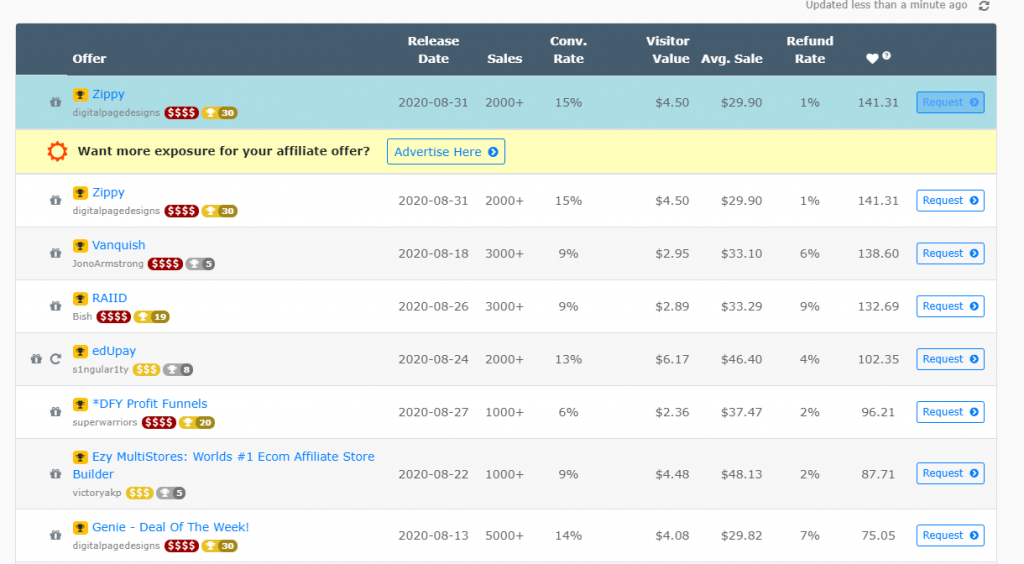Request the highlighted Zippy offer
Image resolution: width=1024 pixels, height=564 pixels.
tap(950, 102)
